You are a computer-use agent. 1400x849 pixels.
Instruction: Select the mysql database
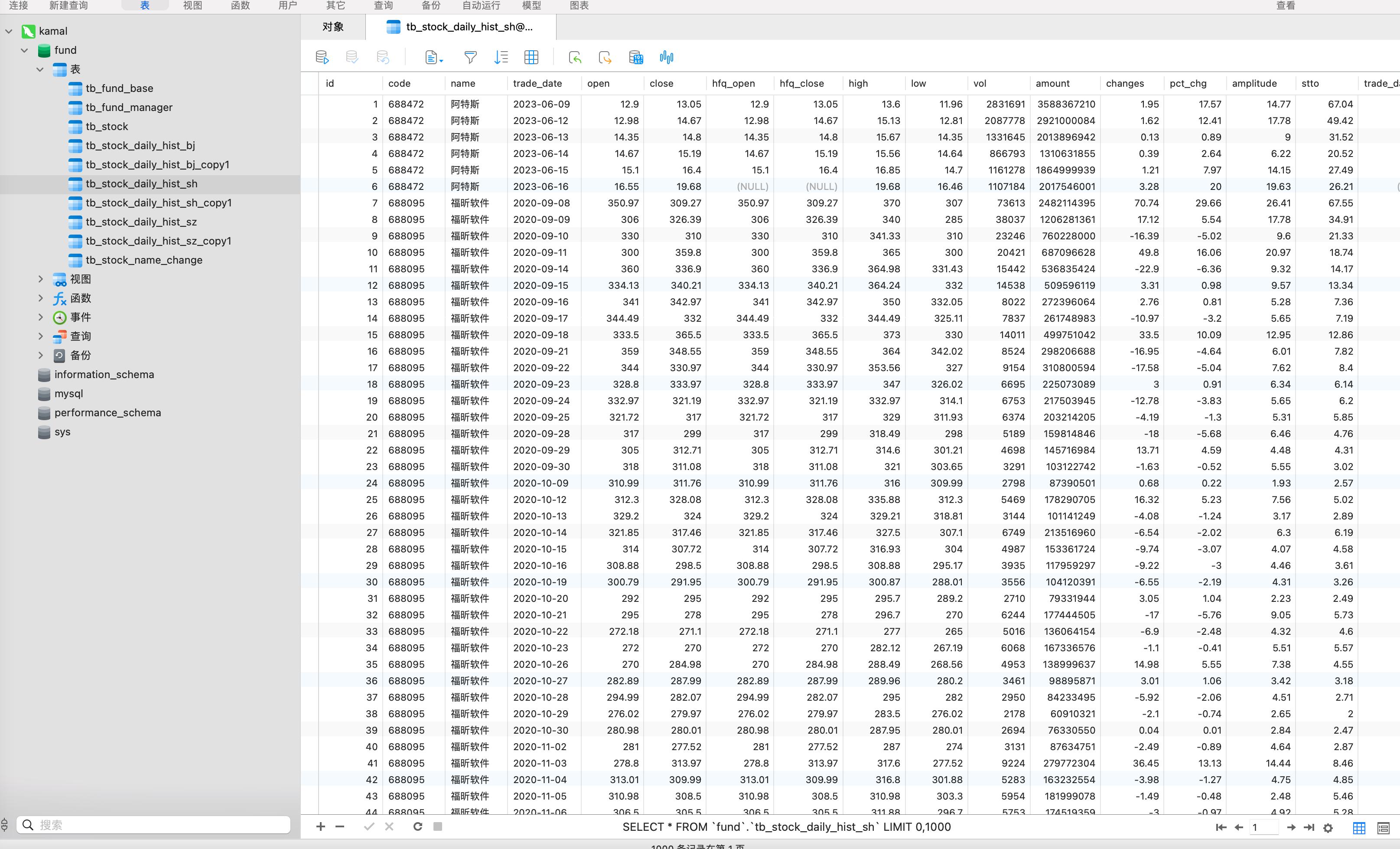[x=69, y=393]
